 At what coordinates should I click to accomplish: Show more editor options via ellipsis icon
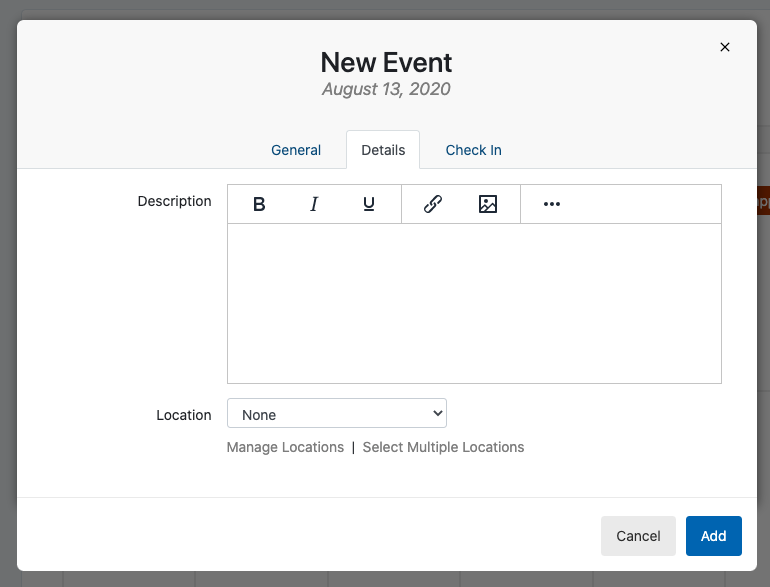[551, 204]
